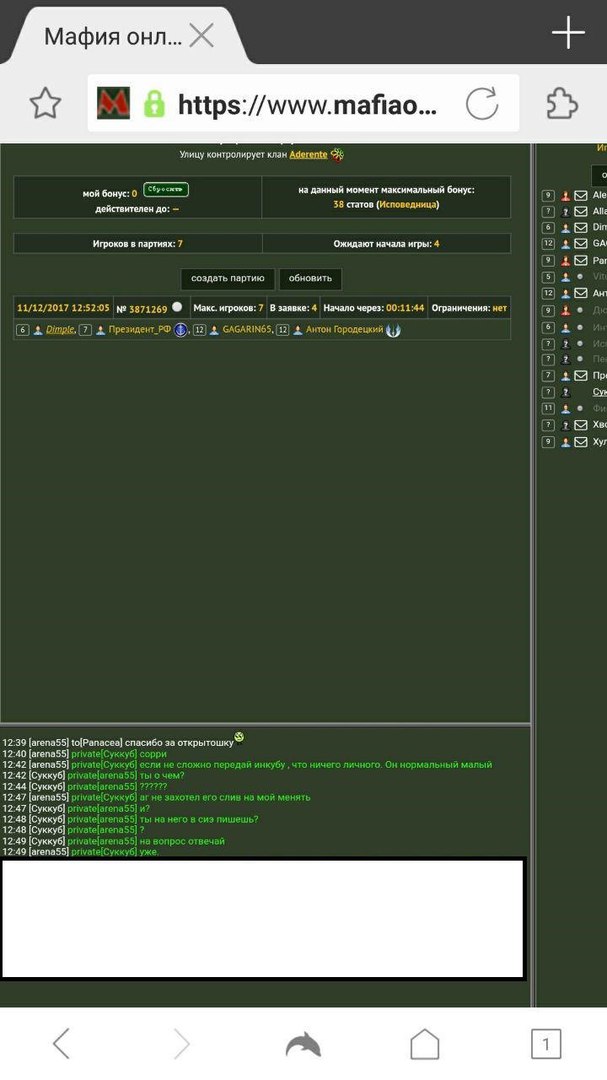Open the tab switcher showing 1 tab
Screen dimensions: 607x1080
[x=545, y=1045]
